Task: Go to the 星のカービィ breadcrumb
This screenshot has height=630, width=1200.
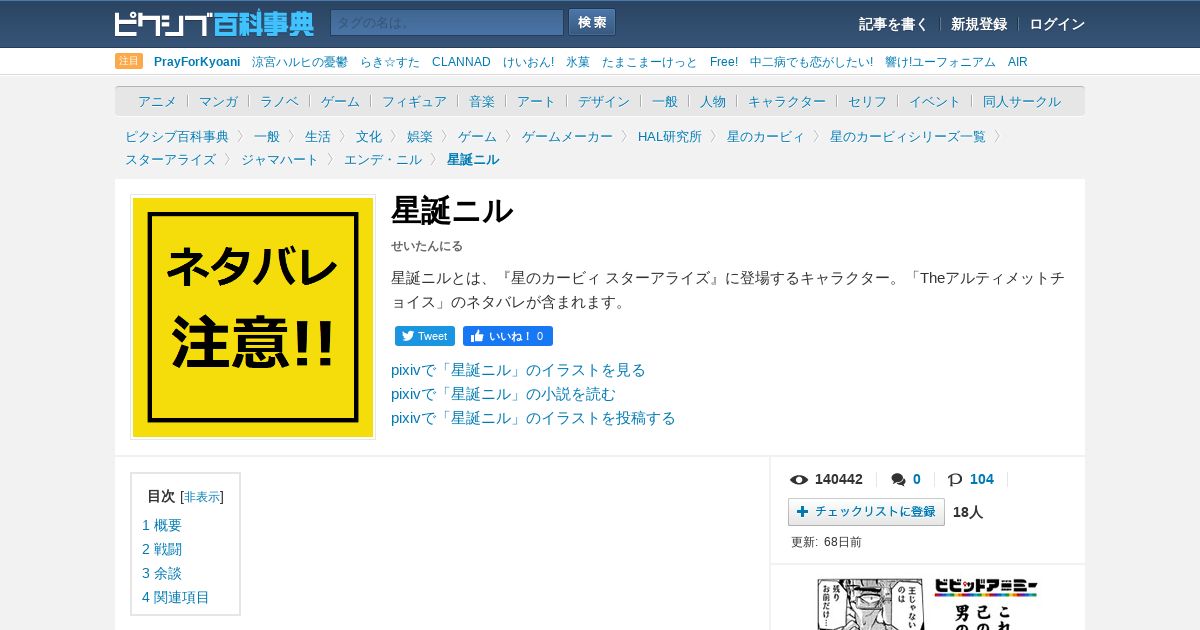Action: (x=766, y=137)
